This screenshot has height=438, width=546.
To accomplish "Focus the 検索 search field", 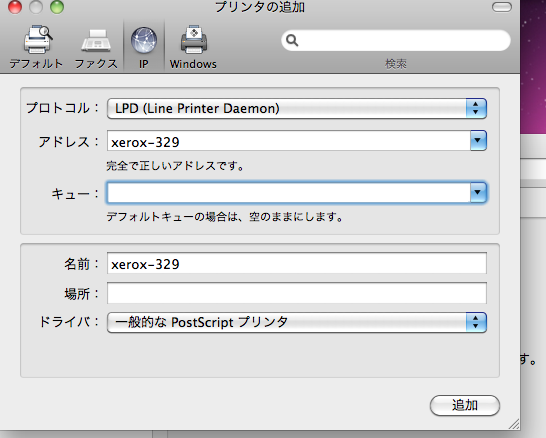I will click(x=396, y=40).
